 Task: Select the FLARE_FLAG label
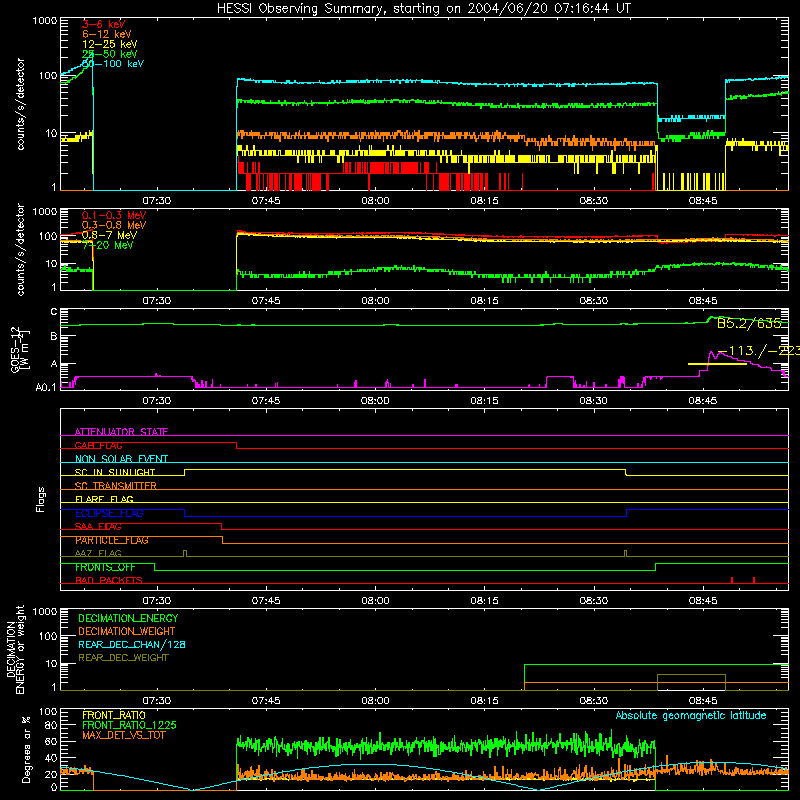[x=104, y=499]
